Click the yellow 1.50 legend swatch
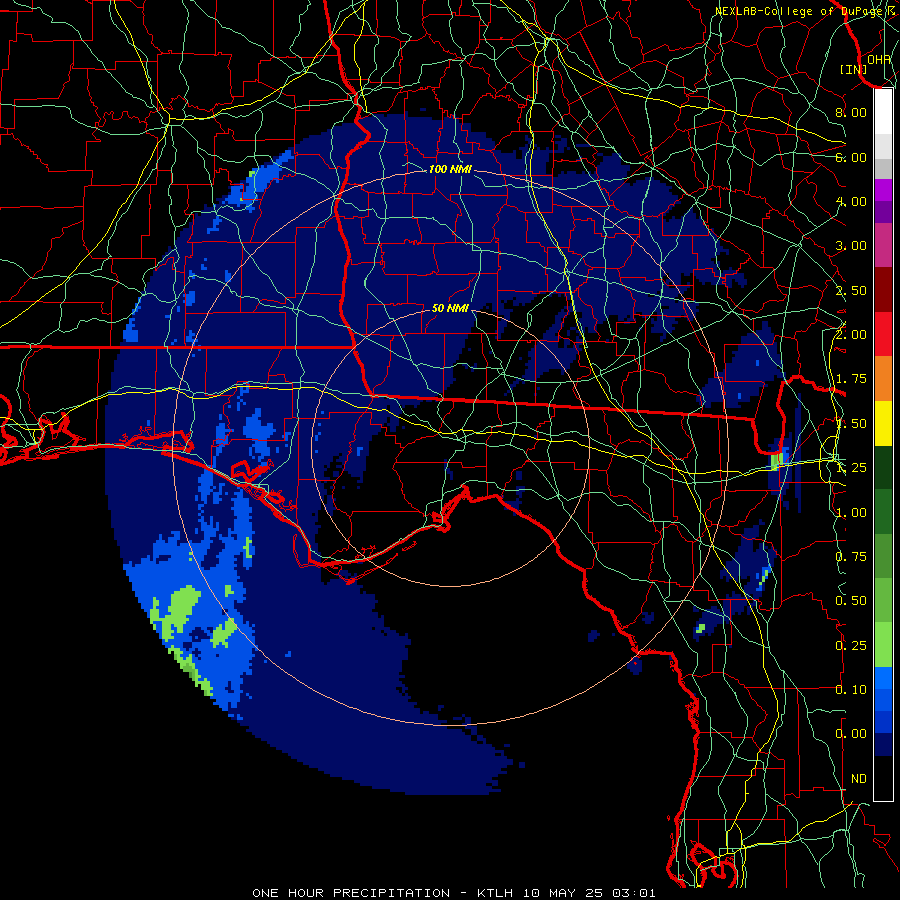This screenshot has height=900, width=900. point(883,423)
